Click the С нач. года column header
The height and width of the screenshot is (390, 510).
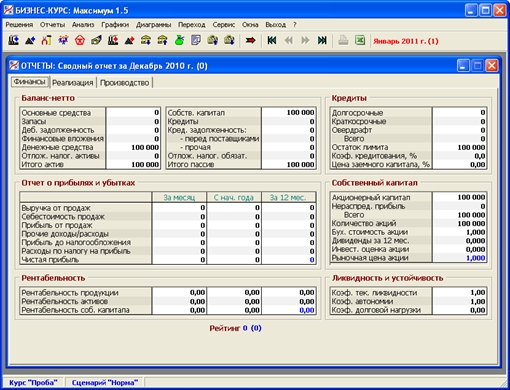click(x=234, y=197)
